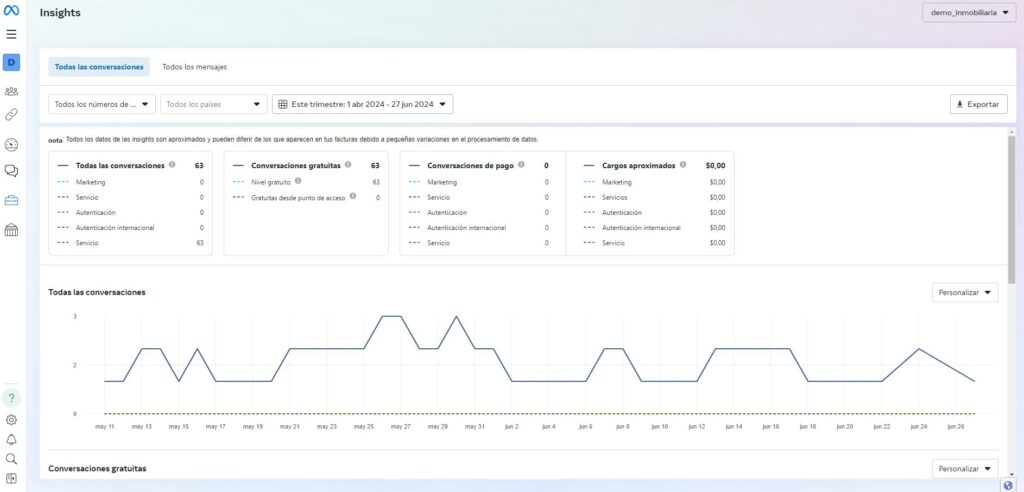Viewport: 1024px width, 492px height.
Task: Click the search magnifier icon in sidebar
Action: [x=11, y=459]
